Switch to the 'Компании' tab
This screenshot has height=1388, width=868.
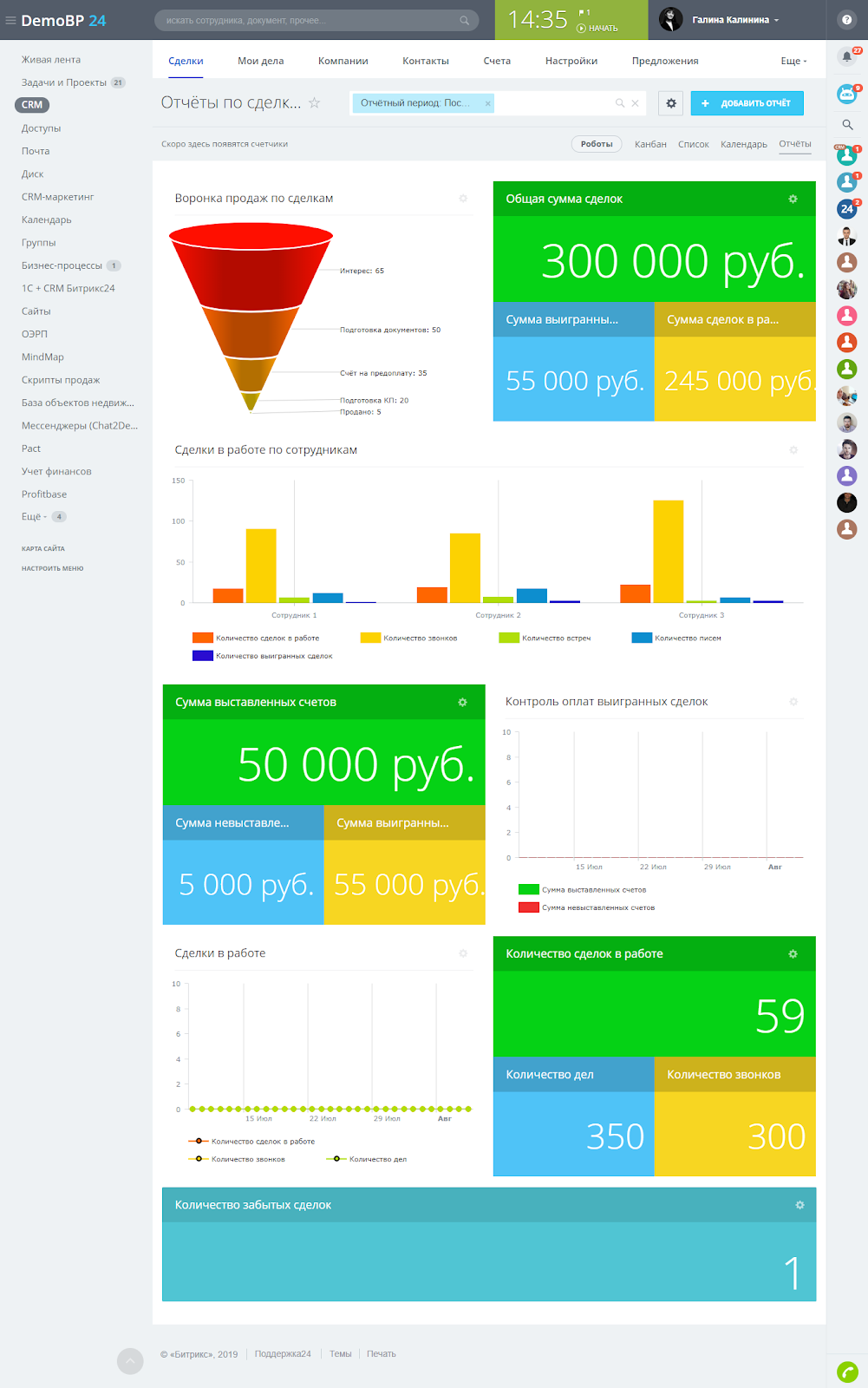[x=343, y=61]
